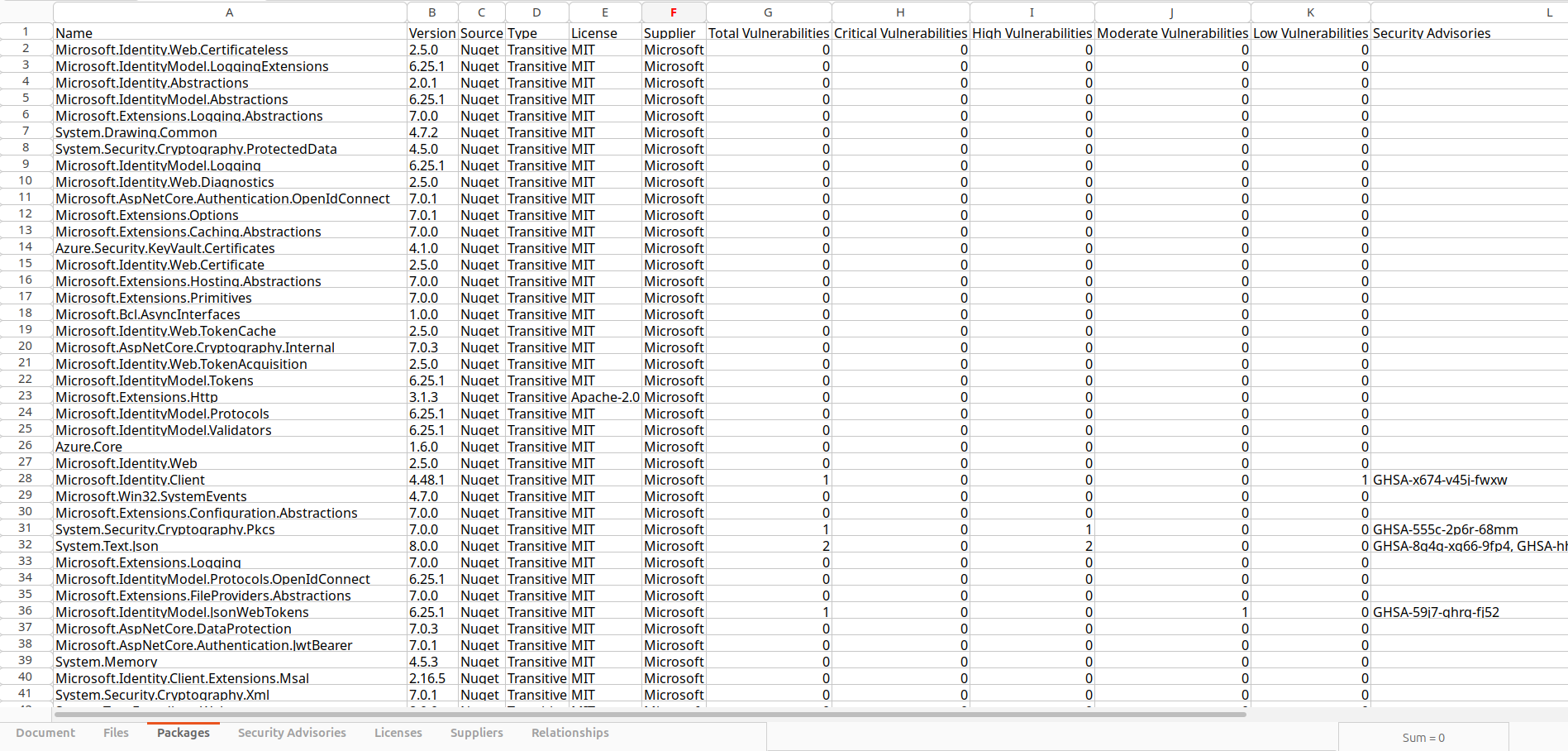Select the Apache-2.0 license cell

(x=604, y=397)
